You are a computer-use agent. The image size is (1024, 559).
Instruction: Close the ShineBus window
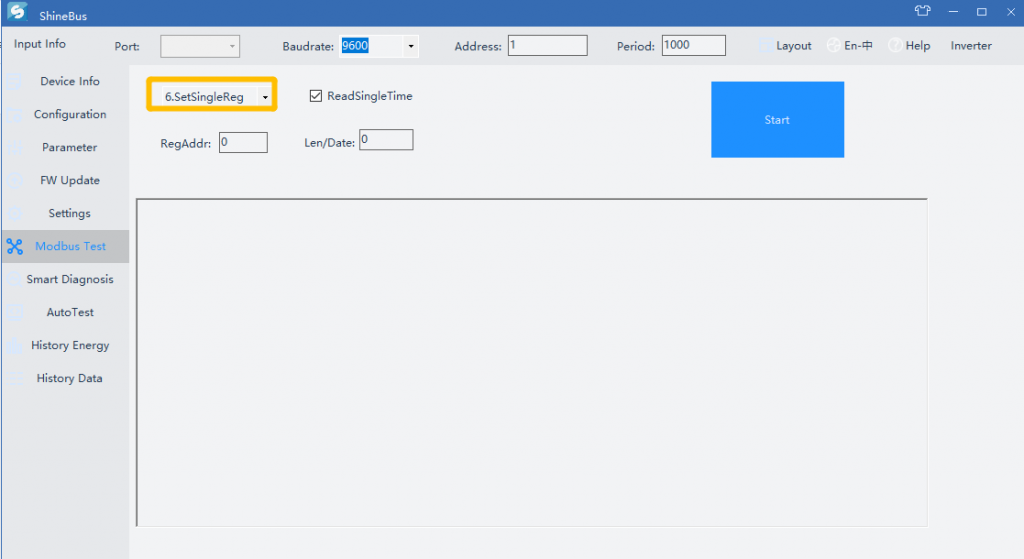pos(1010,12)
